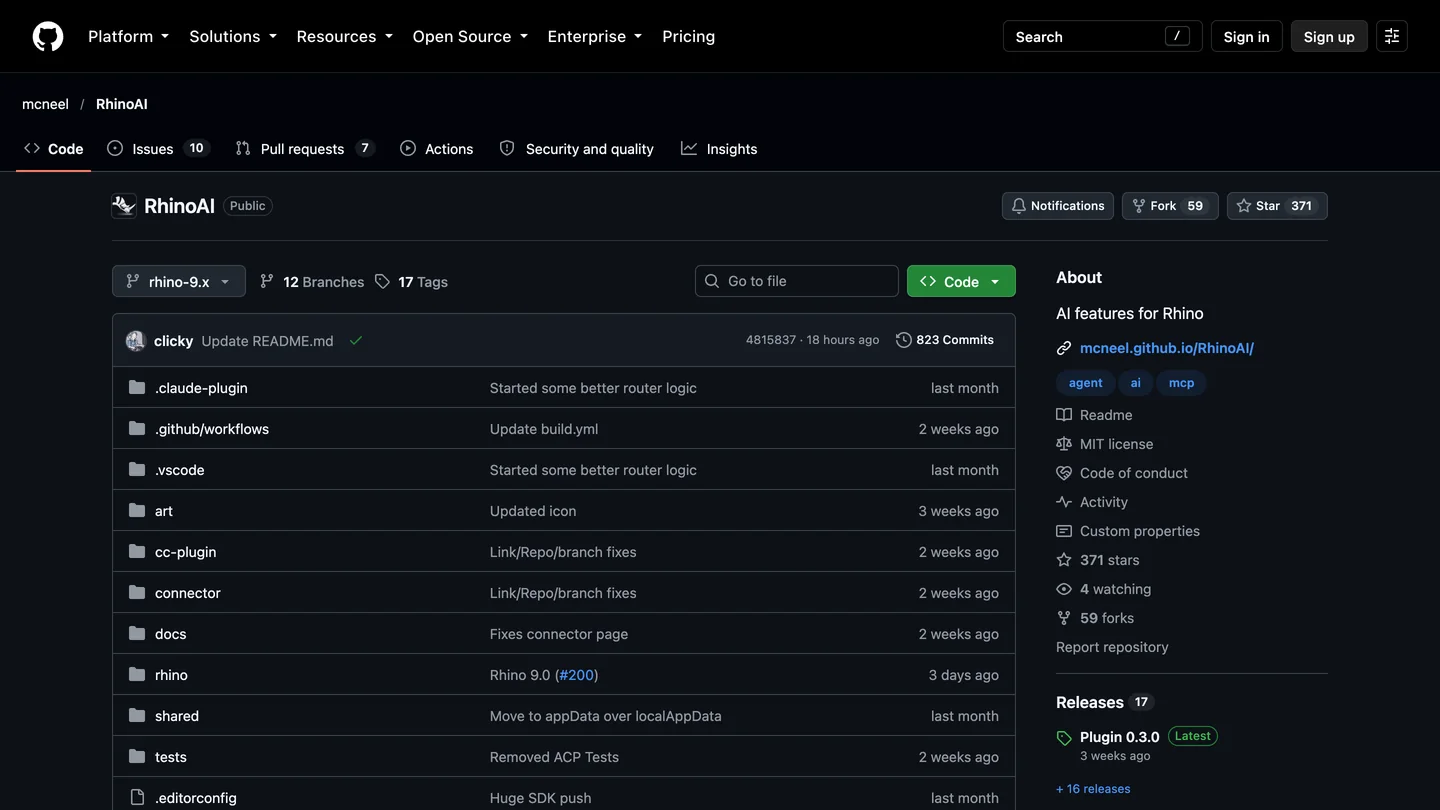Click the art folder icon
Viewport: 1440px width, 810px height.
click(x=137, y=511)
